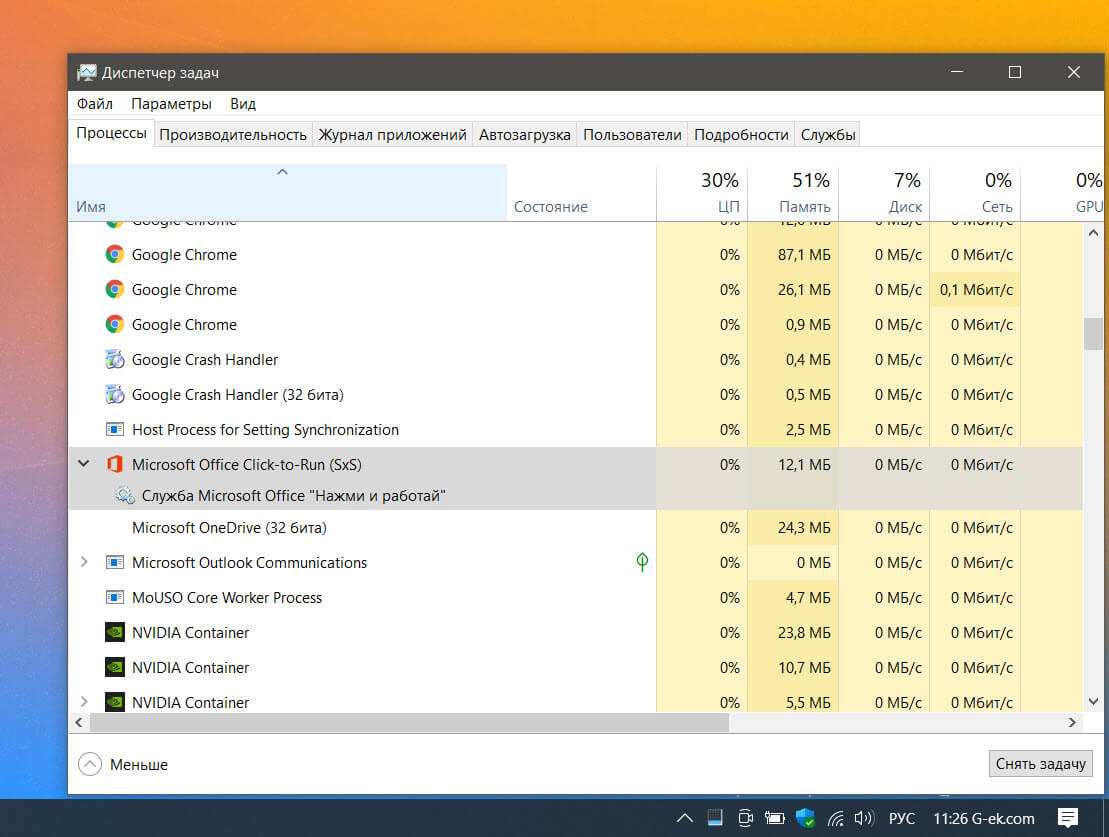The width and height of the screenshot is (1109, 837).
Task: Click the gear icon beside Служба Microsoft Office
Action: [125, 495]
